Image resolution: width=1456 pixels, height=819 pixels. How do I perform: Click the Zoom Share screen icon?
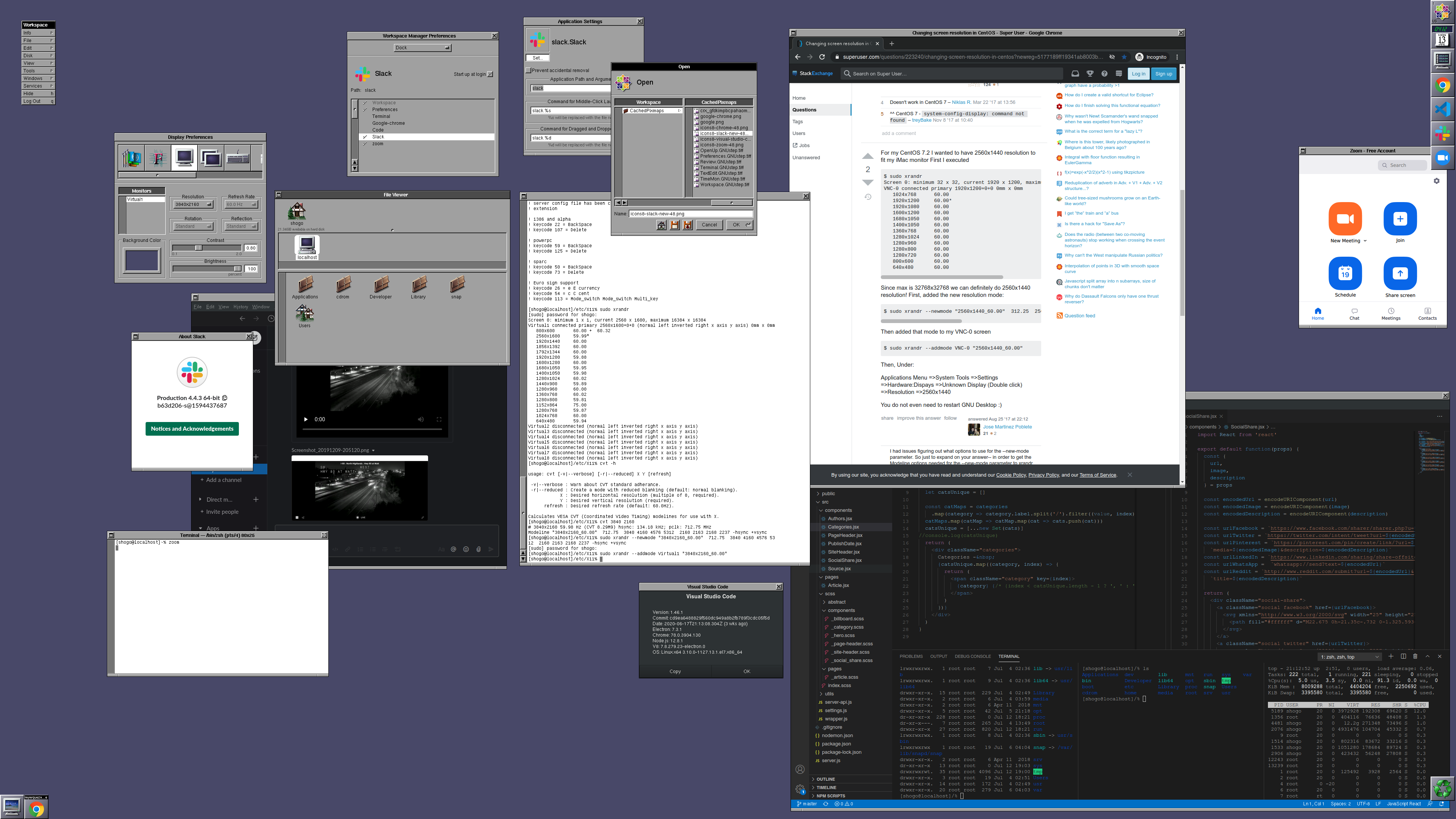[x=1400, y=273]
